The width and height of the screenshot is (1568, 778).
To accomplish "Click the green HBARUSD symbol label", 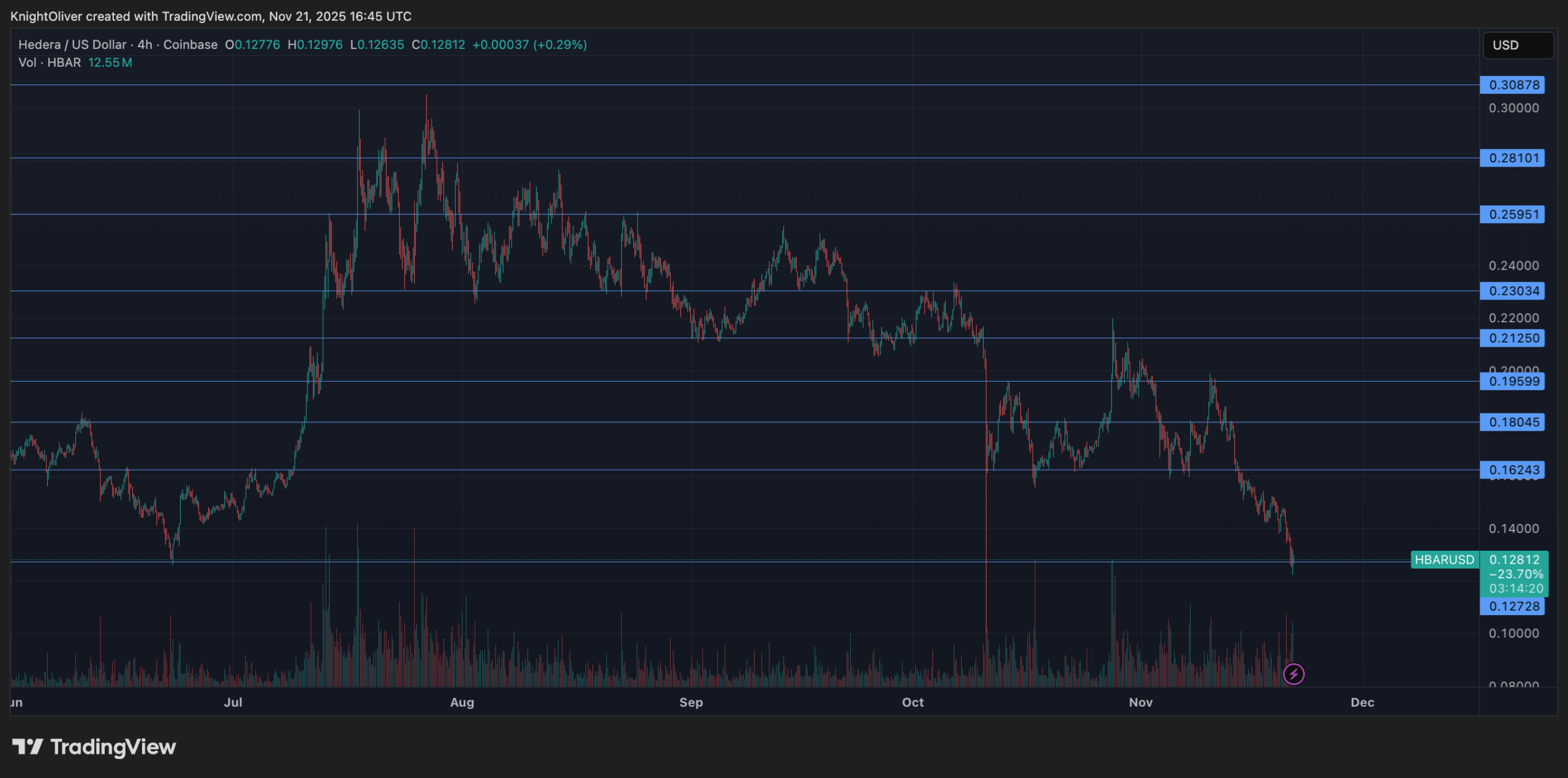I will tap(1444, 560).
